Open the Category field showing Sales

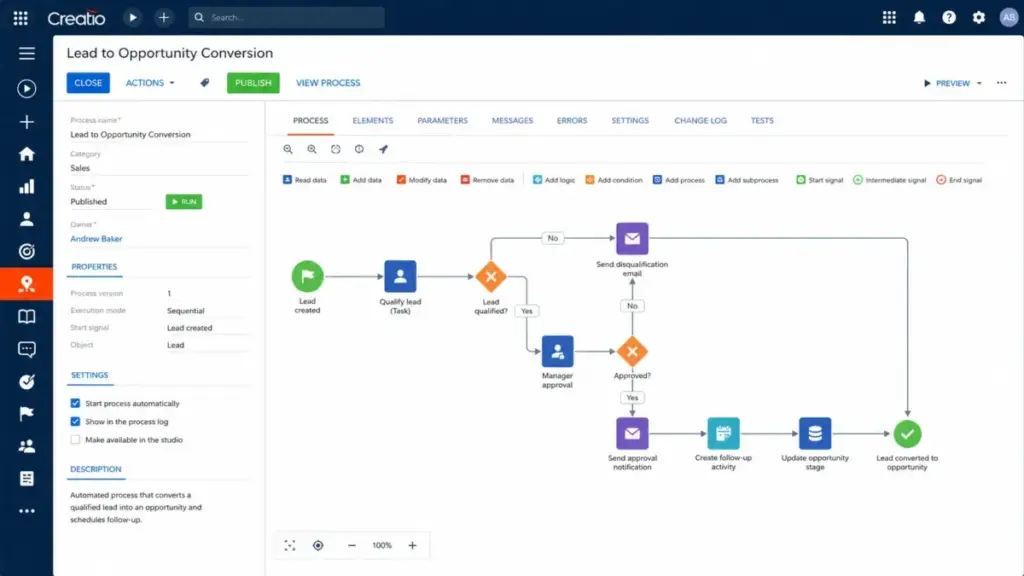pos(159,168)
